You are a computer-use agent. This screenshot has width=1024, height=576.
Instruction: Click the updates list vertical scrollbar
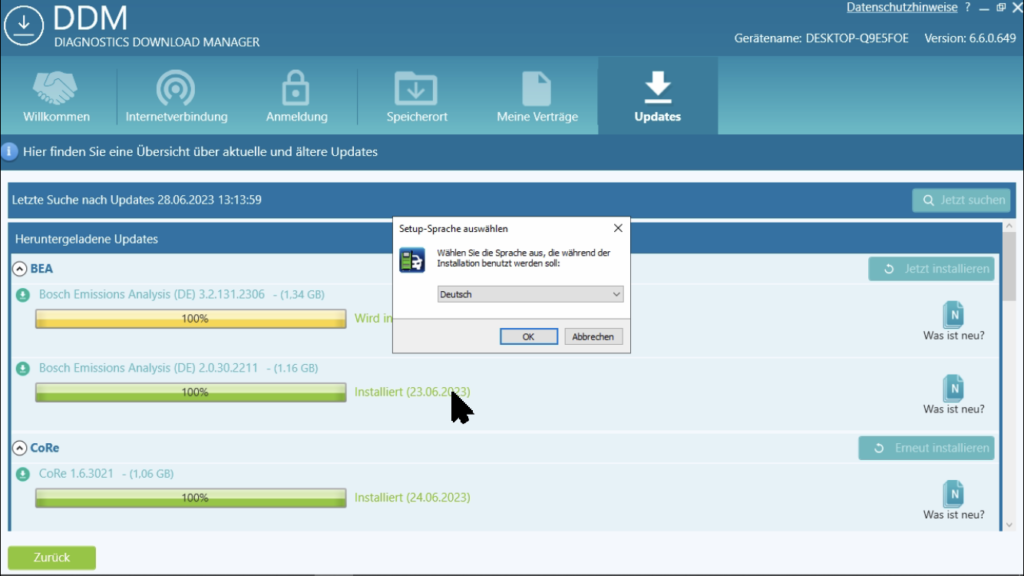click(x=1009, y=264)
